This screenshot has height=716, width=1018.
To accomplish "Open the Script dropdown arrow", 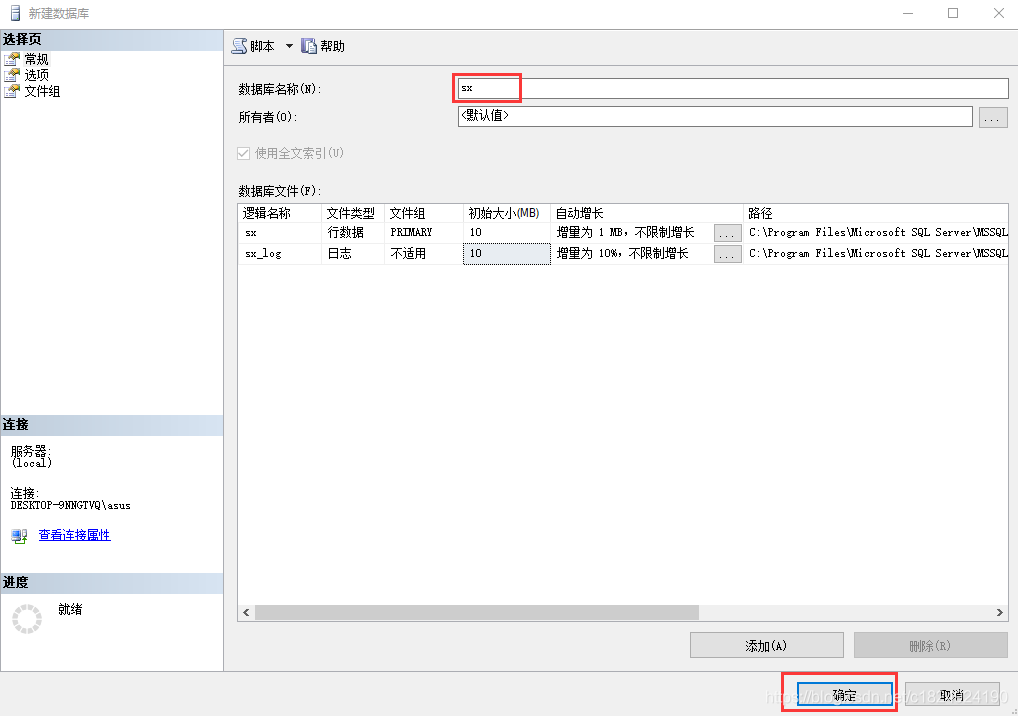I will (289, 46).
